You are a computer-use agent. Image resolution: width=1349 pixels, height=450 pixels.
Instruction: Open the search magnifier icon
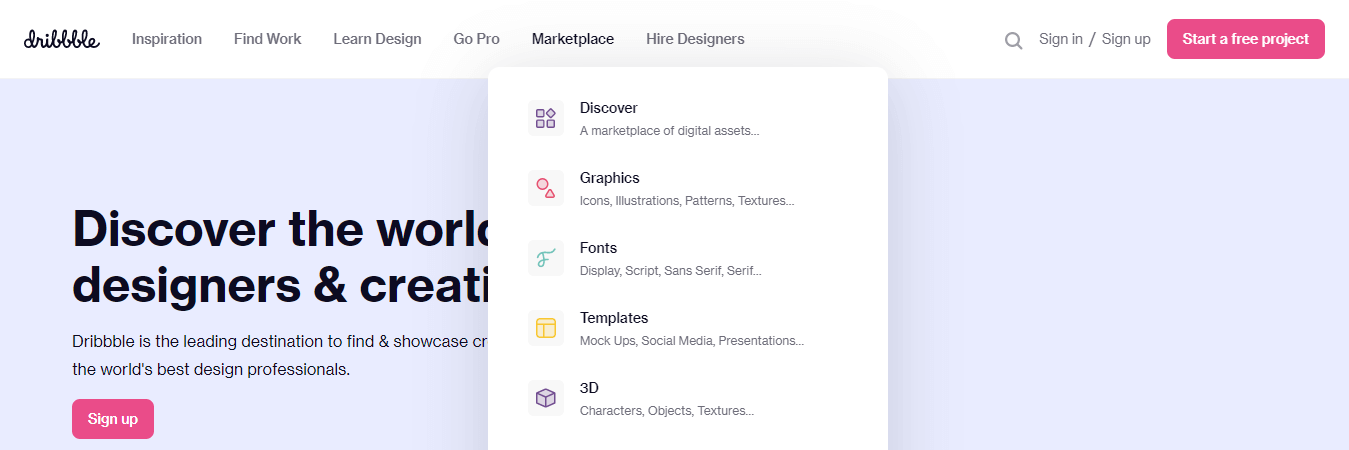(1013, 40)
